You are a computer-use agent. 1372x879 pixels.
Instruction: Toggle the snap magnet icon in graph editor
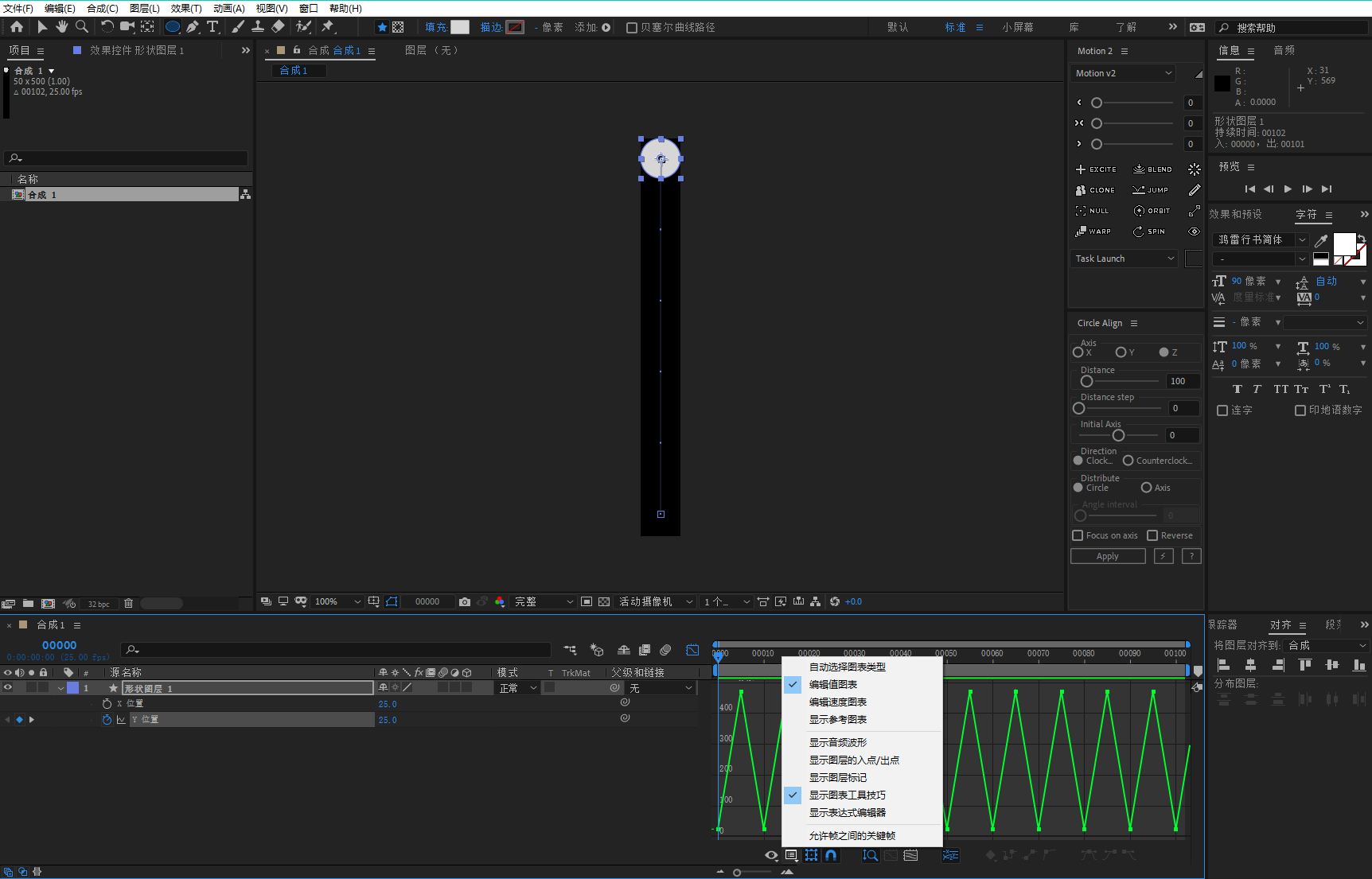831,855
